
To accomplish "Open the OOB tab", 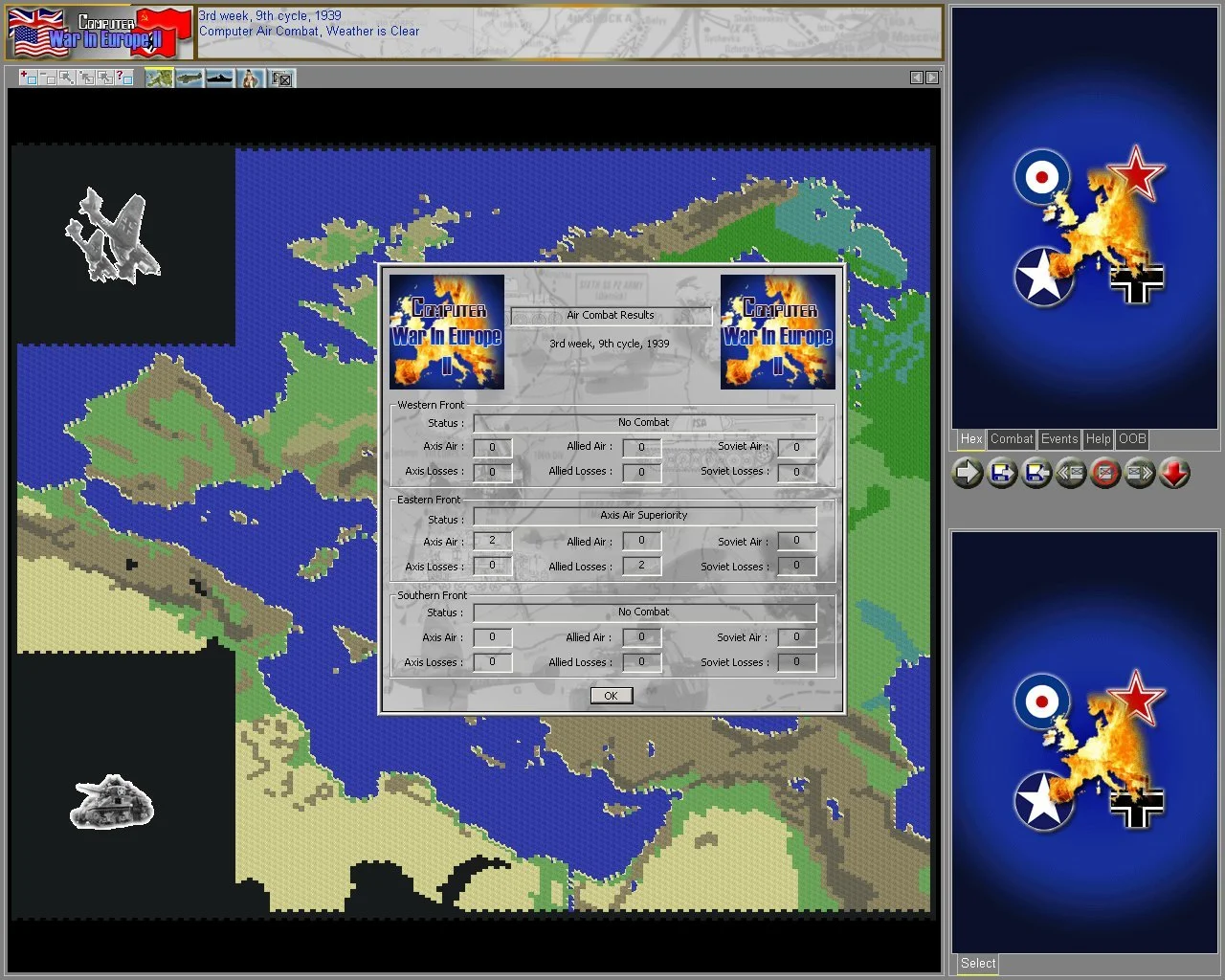I will (x=1131, y=439).
